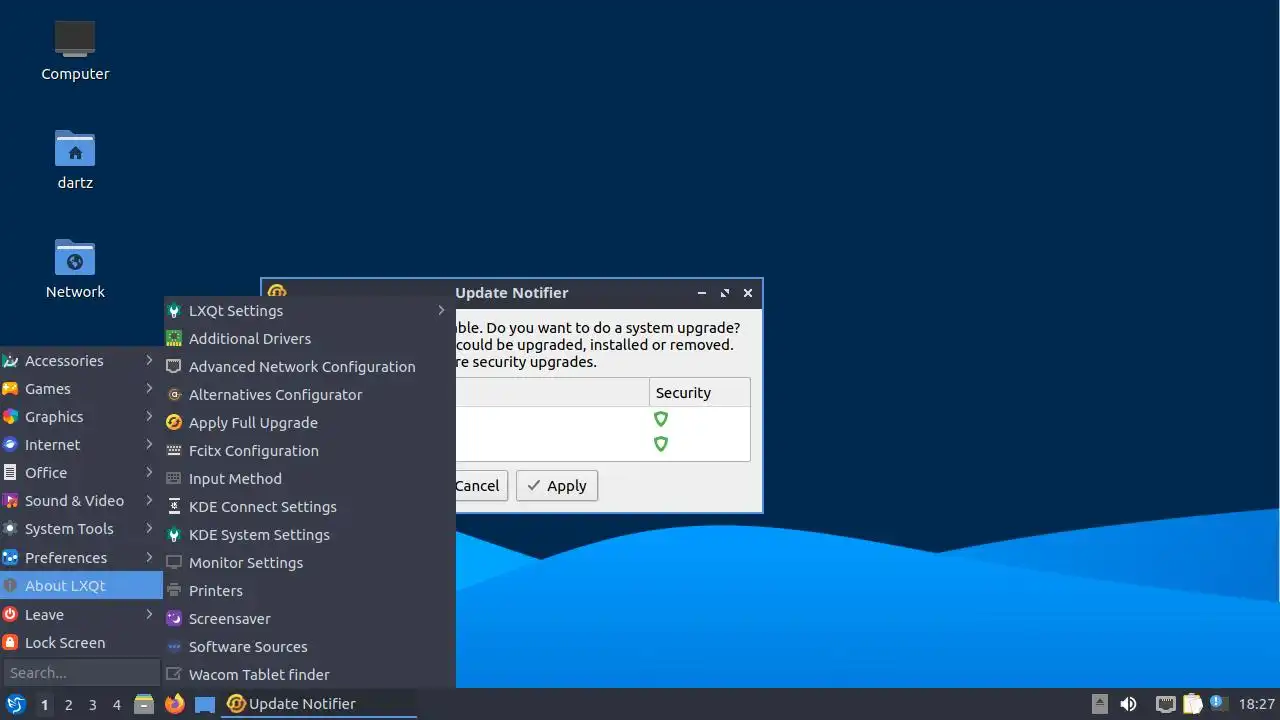This screenshot has width=1280, height=720.
Task: Switch to virtual desktop 2
Action: tap(68, 705)
